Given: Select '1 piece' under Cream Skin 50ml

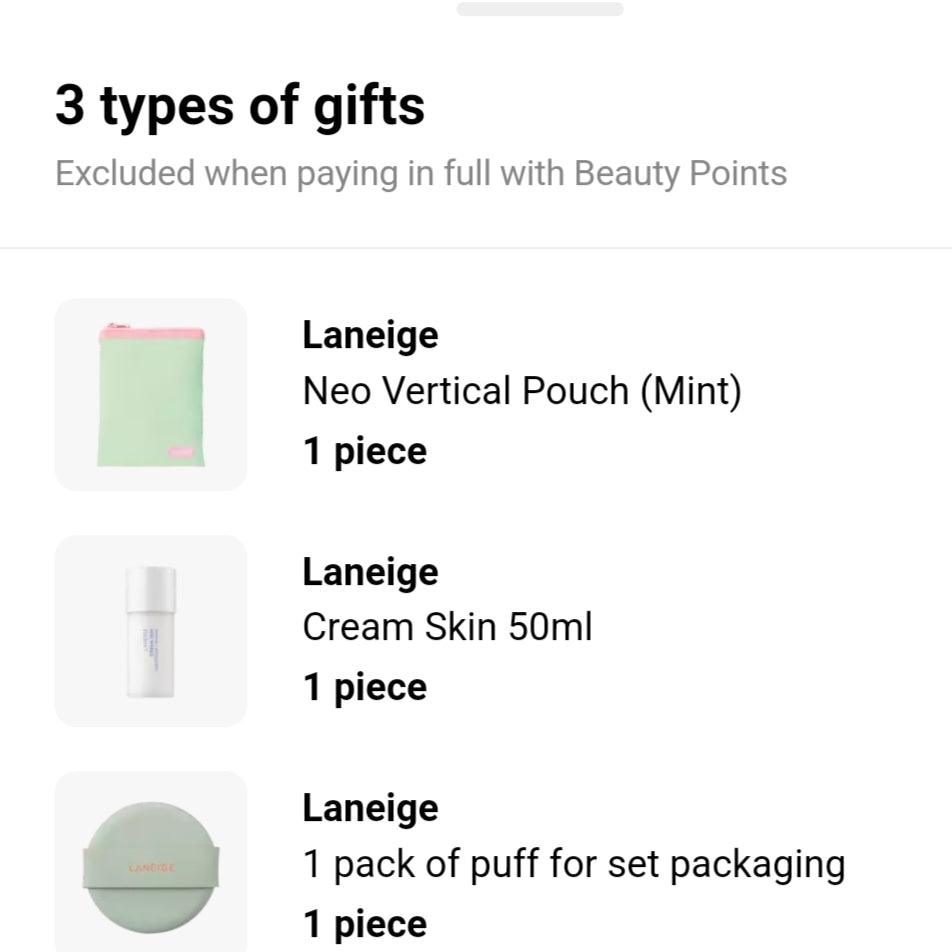Looking at the screenshot, I should tap(364, 686).
